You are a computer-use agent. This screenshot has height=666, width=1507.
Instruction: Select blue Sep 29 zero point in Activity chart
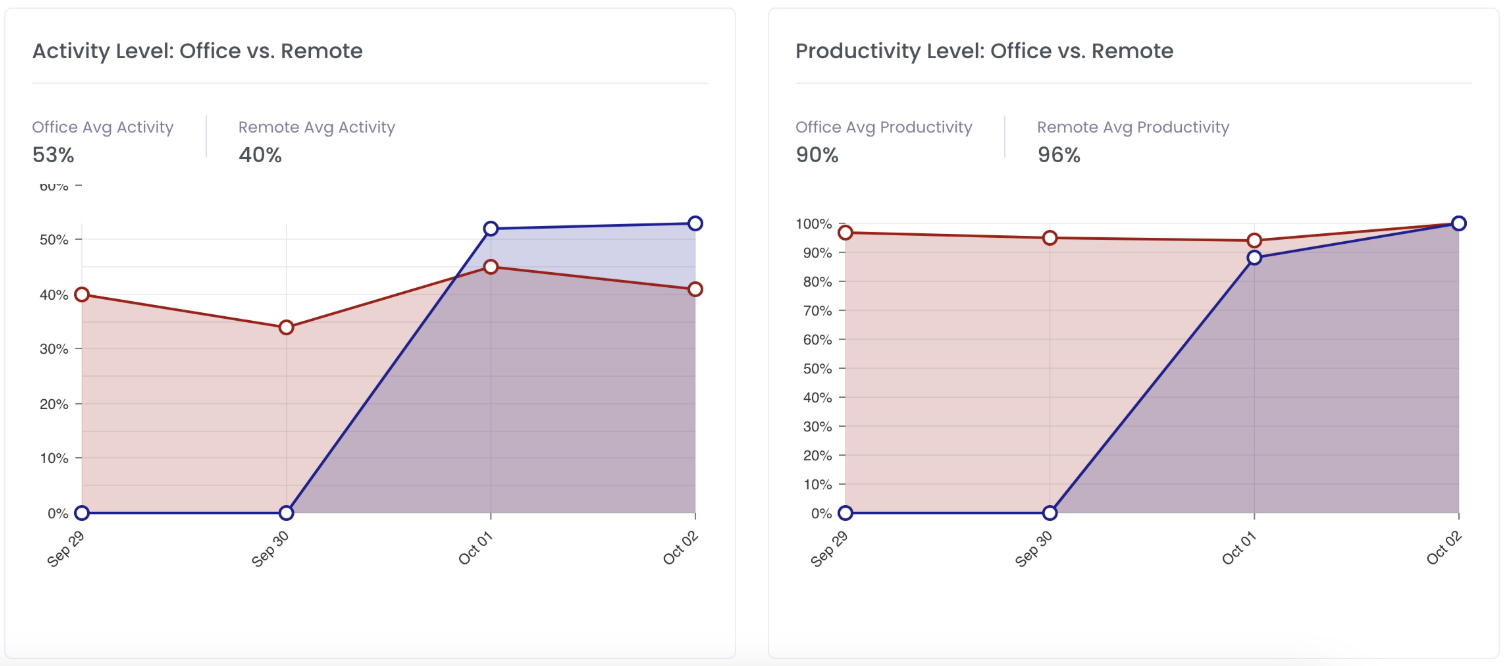tap(82, 513)
